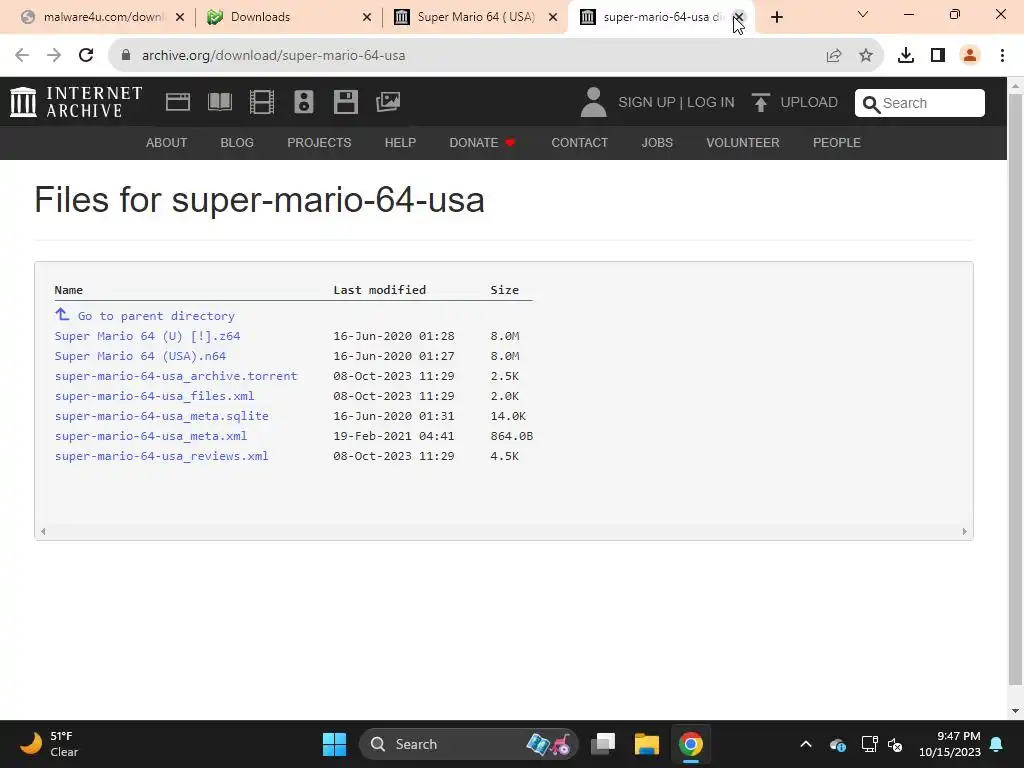Open the Windows Start button
The image size is (1024, 768).
pos(334,744)
